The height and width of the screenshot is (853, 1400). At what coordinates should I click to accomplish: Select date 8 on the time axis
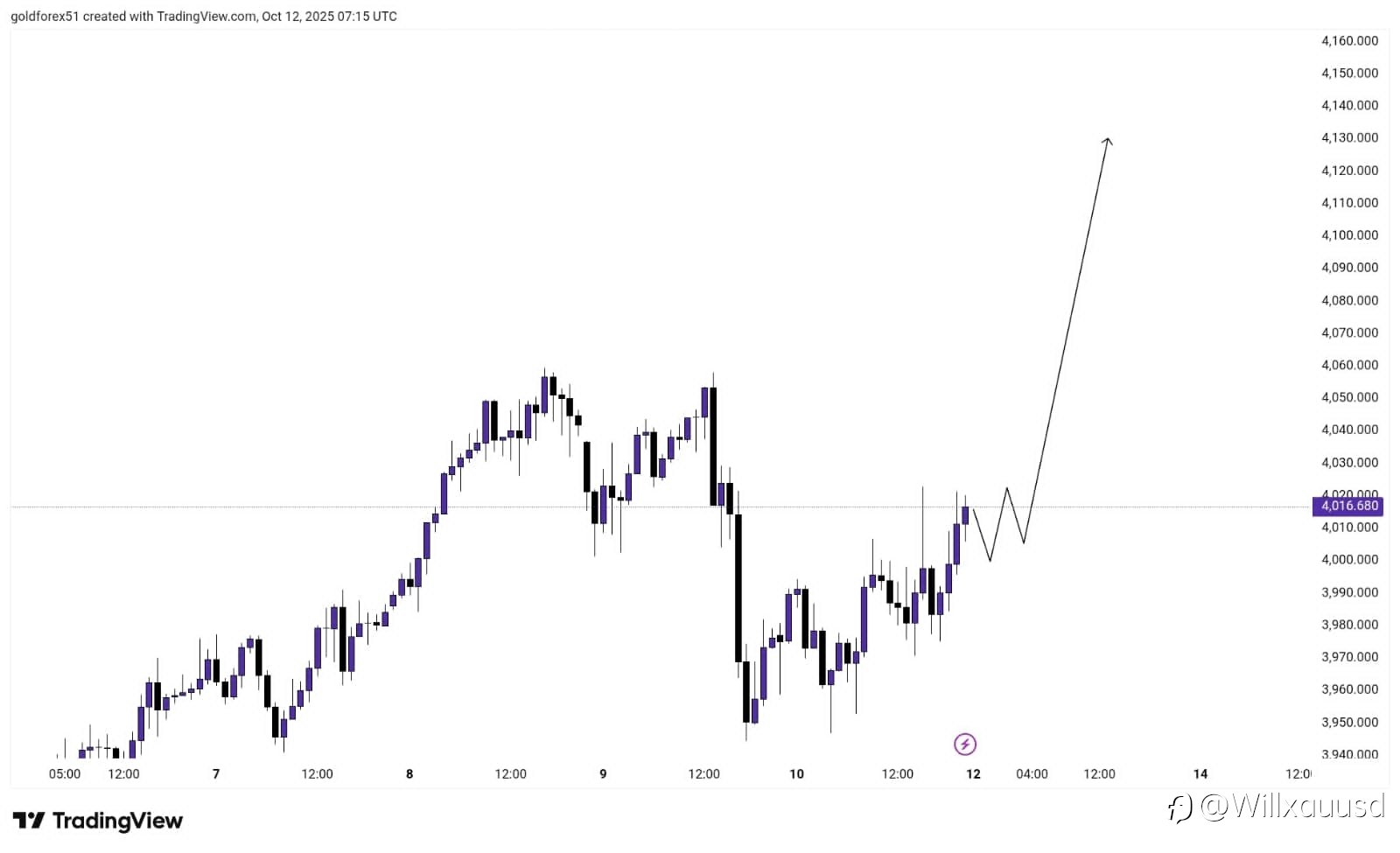pyautogui.click(x=409, y=773)
